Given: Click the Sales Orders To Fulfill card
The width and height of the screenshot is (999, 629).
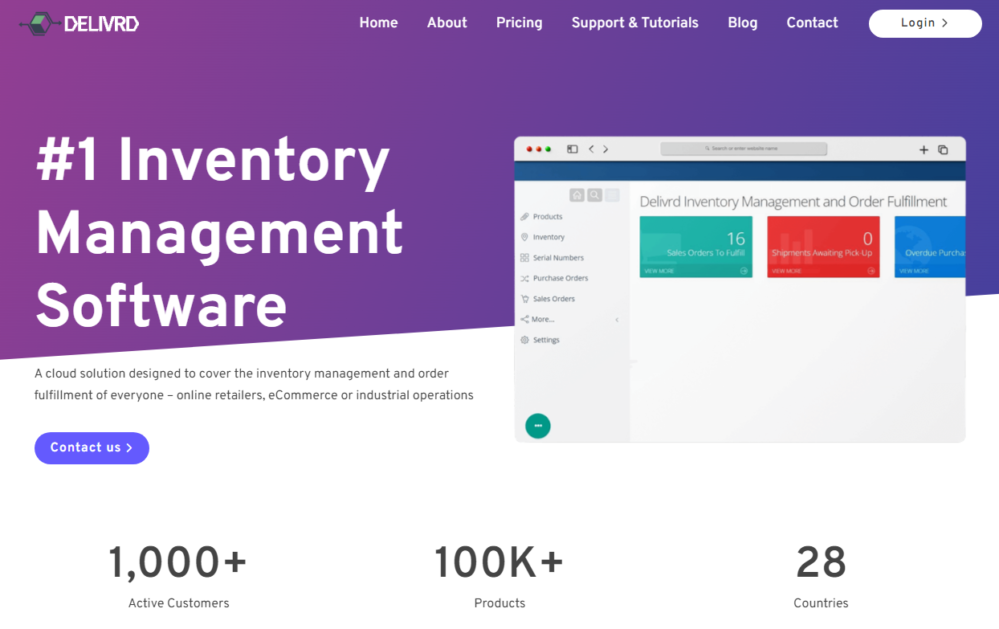Looking at the screenshot, I should tap(696, 247).
